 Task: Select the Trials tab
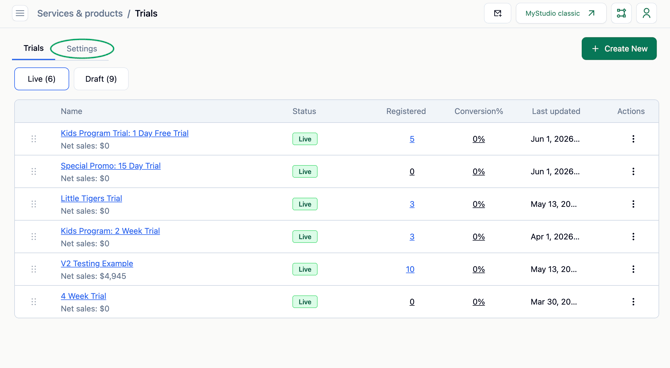pyautogui.click(x=33, y=48)
